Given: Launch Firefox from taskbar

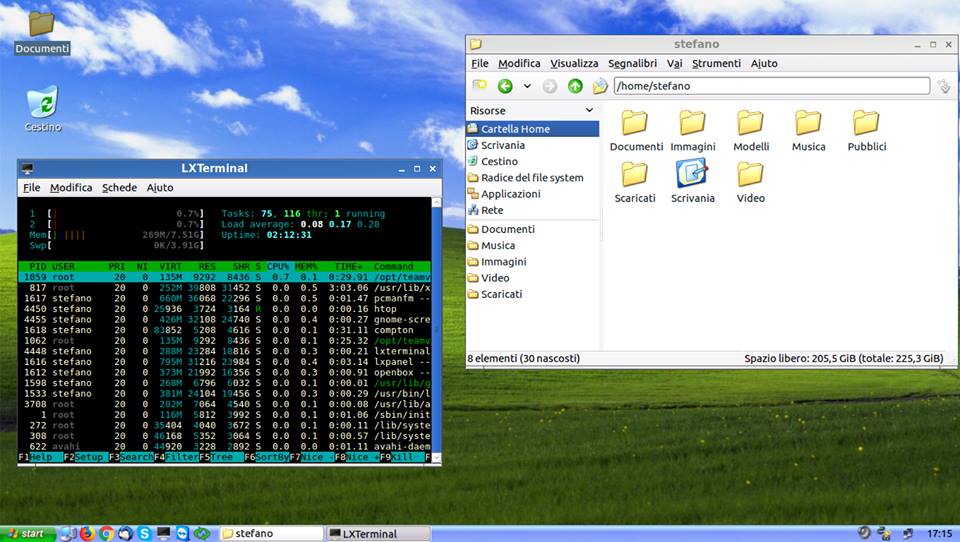Looking at the screenshot, I should pos(87,533).
